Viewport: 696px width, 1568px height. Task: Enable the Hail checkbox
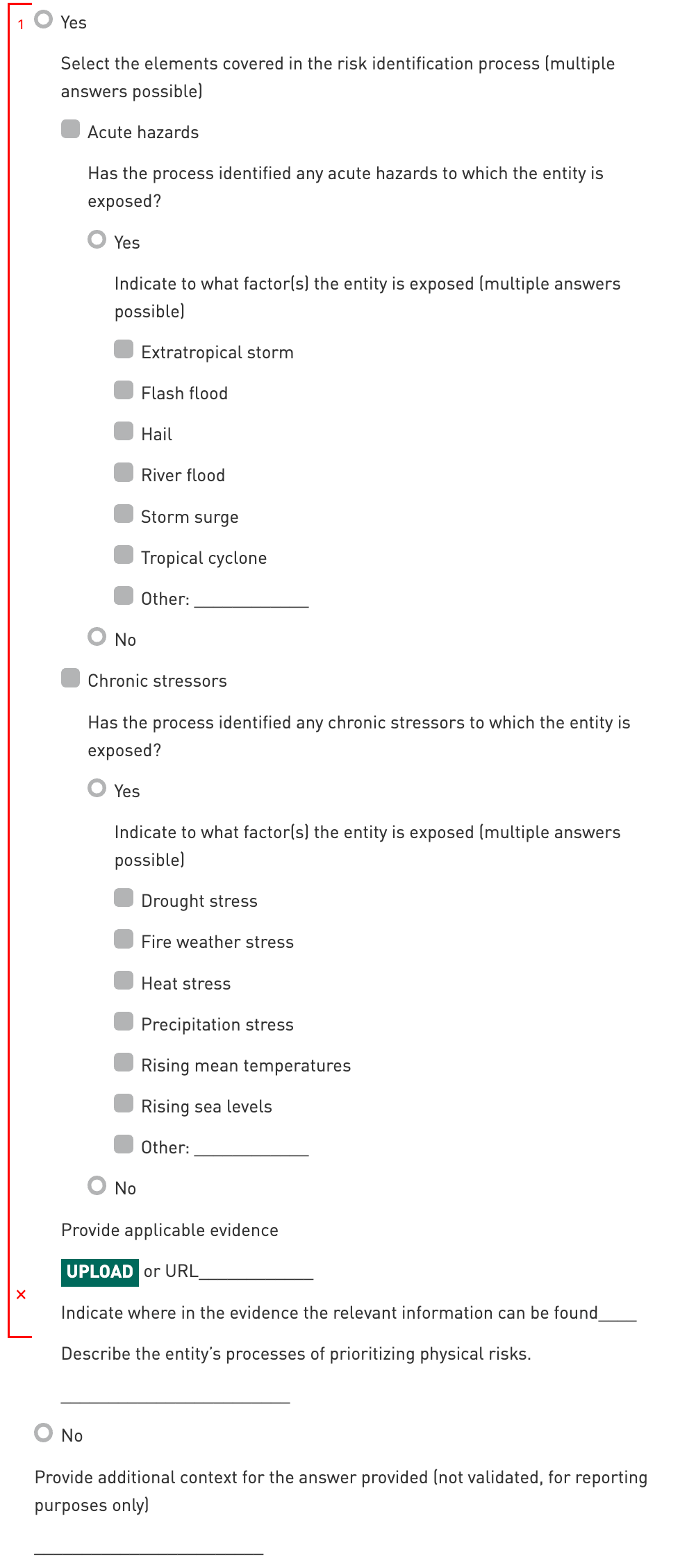click(124, 431)
